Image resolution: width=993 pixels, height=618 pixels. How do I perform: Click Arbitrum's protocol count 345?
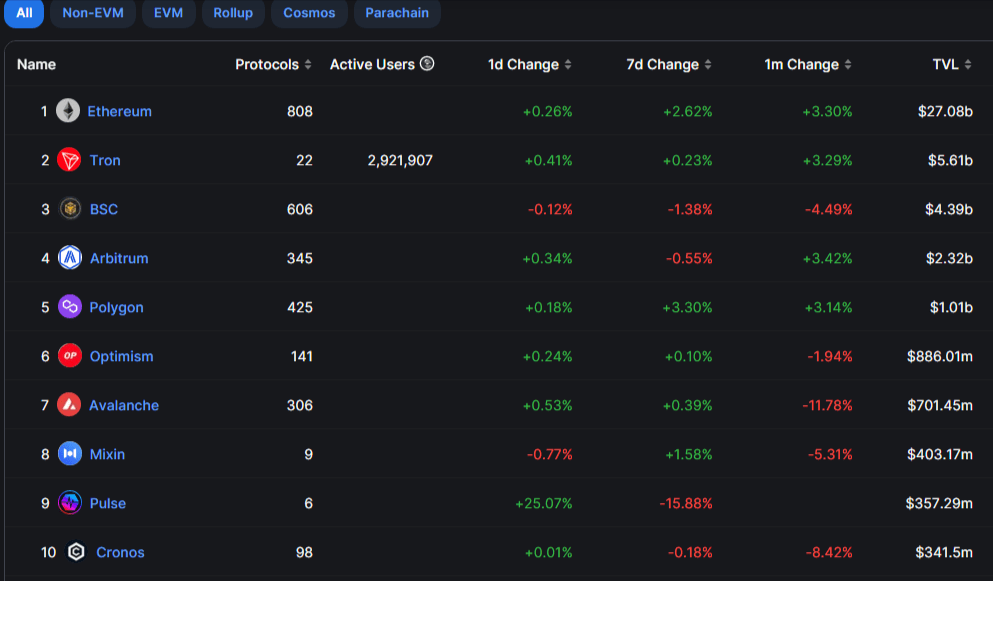pos(300,258)
